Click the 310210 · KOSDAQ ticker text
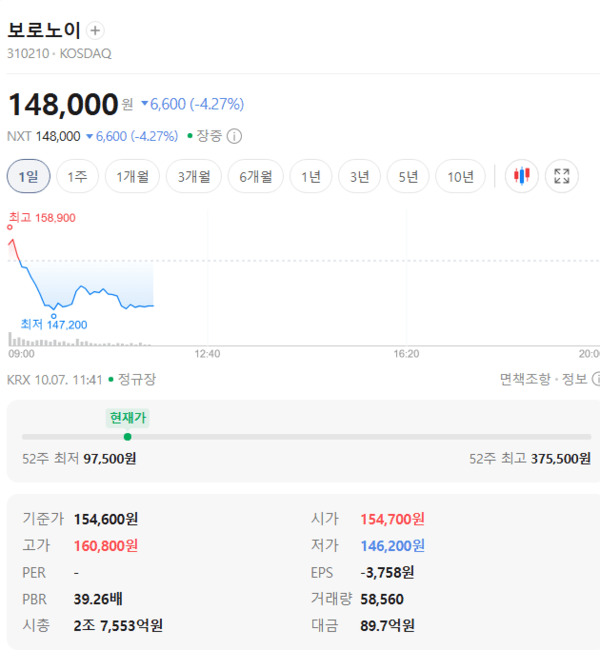The width and height of the screenshot is (600, 650). (59, 53)
